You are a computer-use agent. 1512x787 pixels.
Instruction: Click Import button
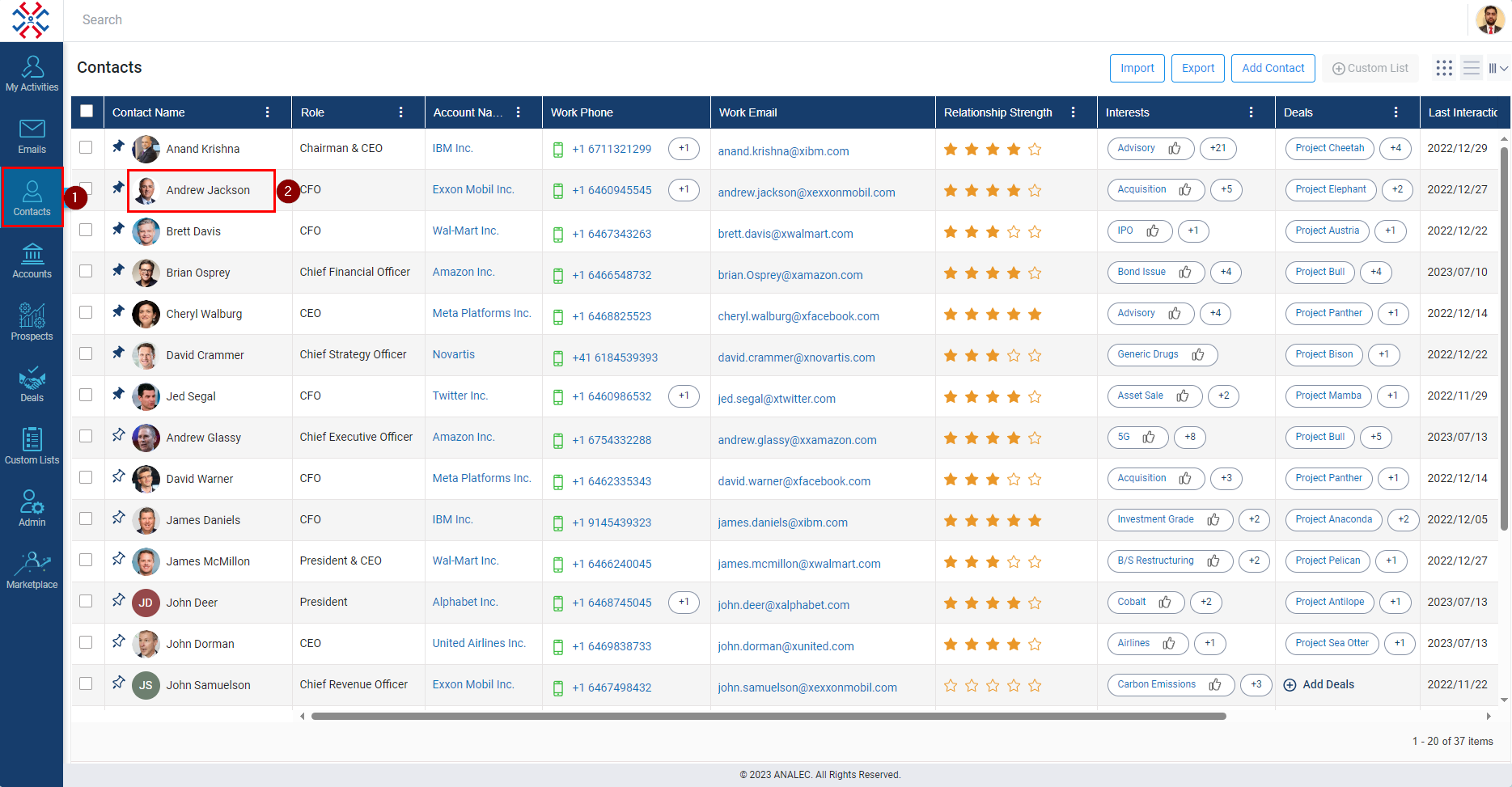click(x=1137, y=68)
